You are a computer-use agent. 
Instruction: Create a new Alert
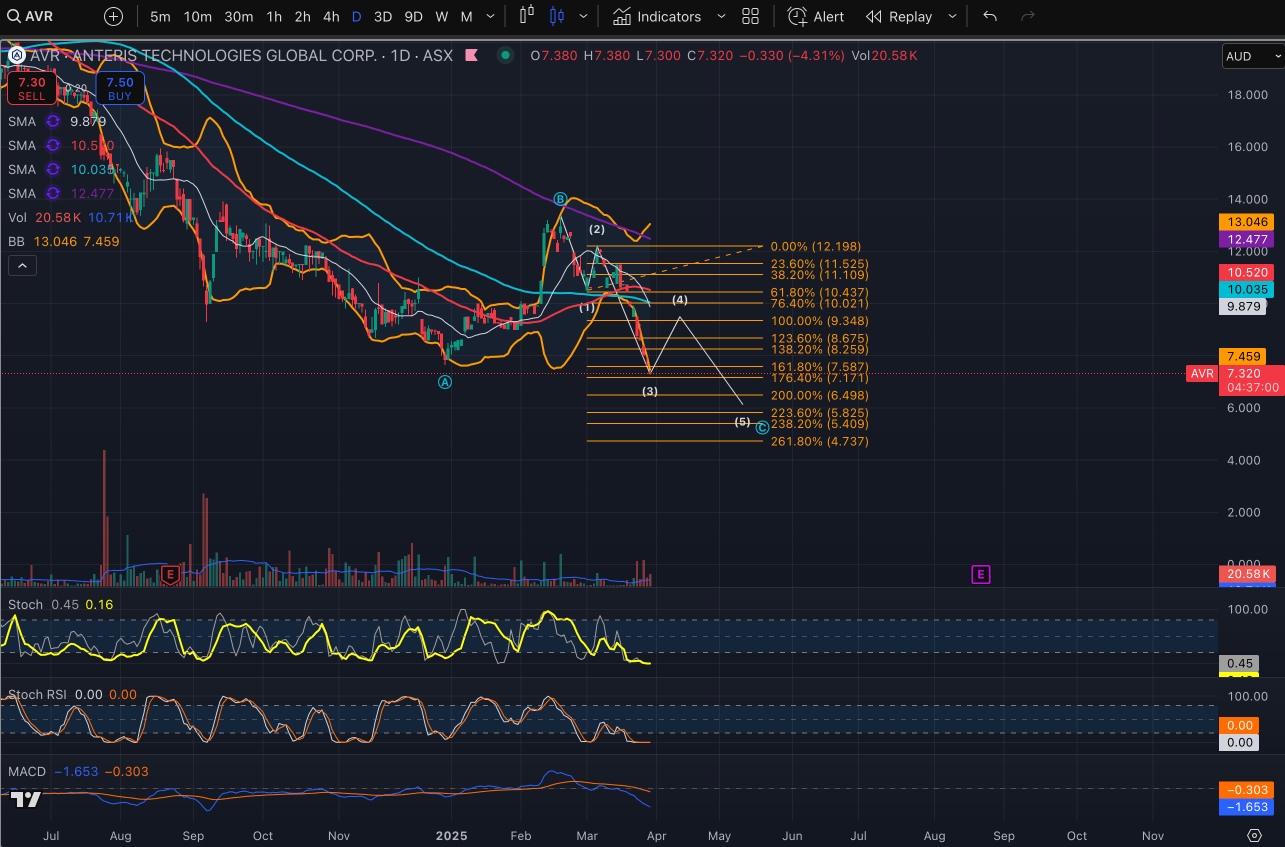click(x=815, y=16)
